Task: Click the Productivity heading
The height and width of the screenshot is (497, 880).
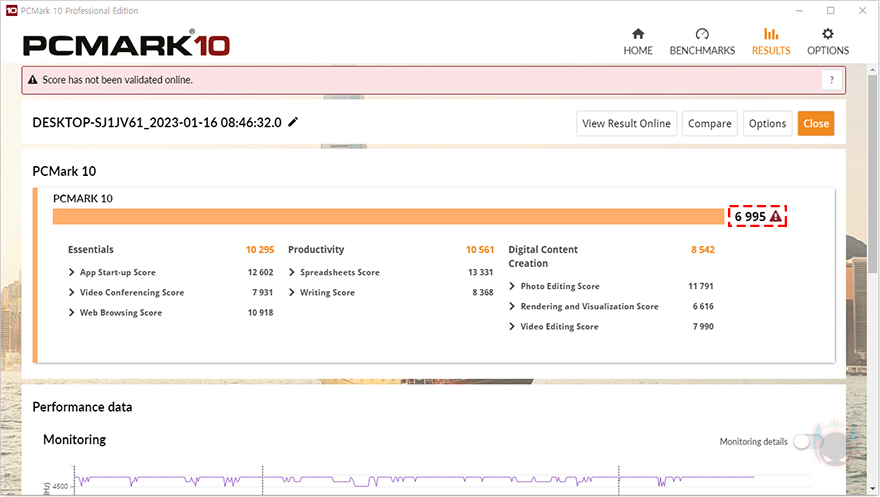Action: point(316,250)
